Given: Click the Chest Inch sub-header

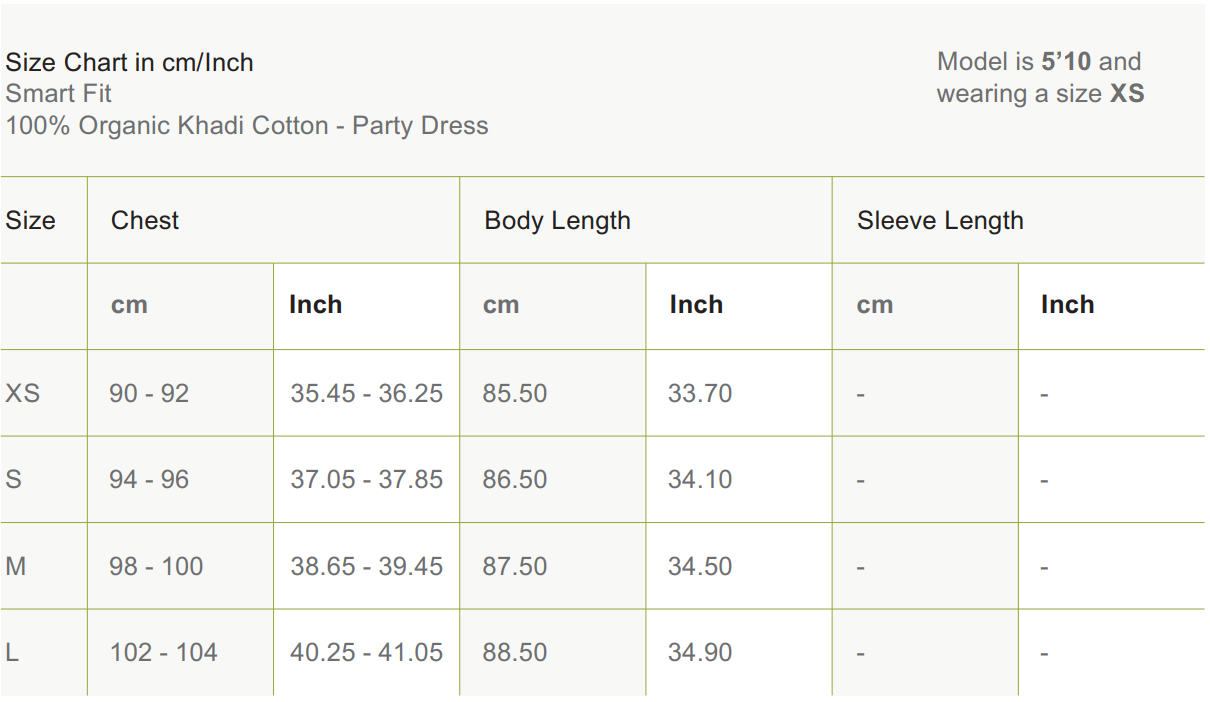Looking at the screenshot, I should [315, 305].
